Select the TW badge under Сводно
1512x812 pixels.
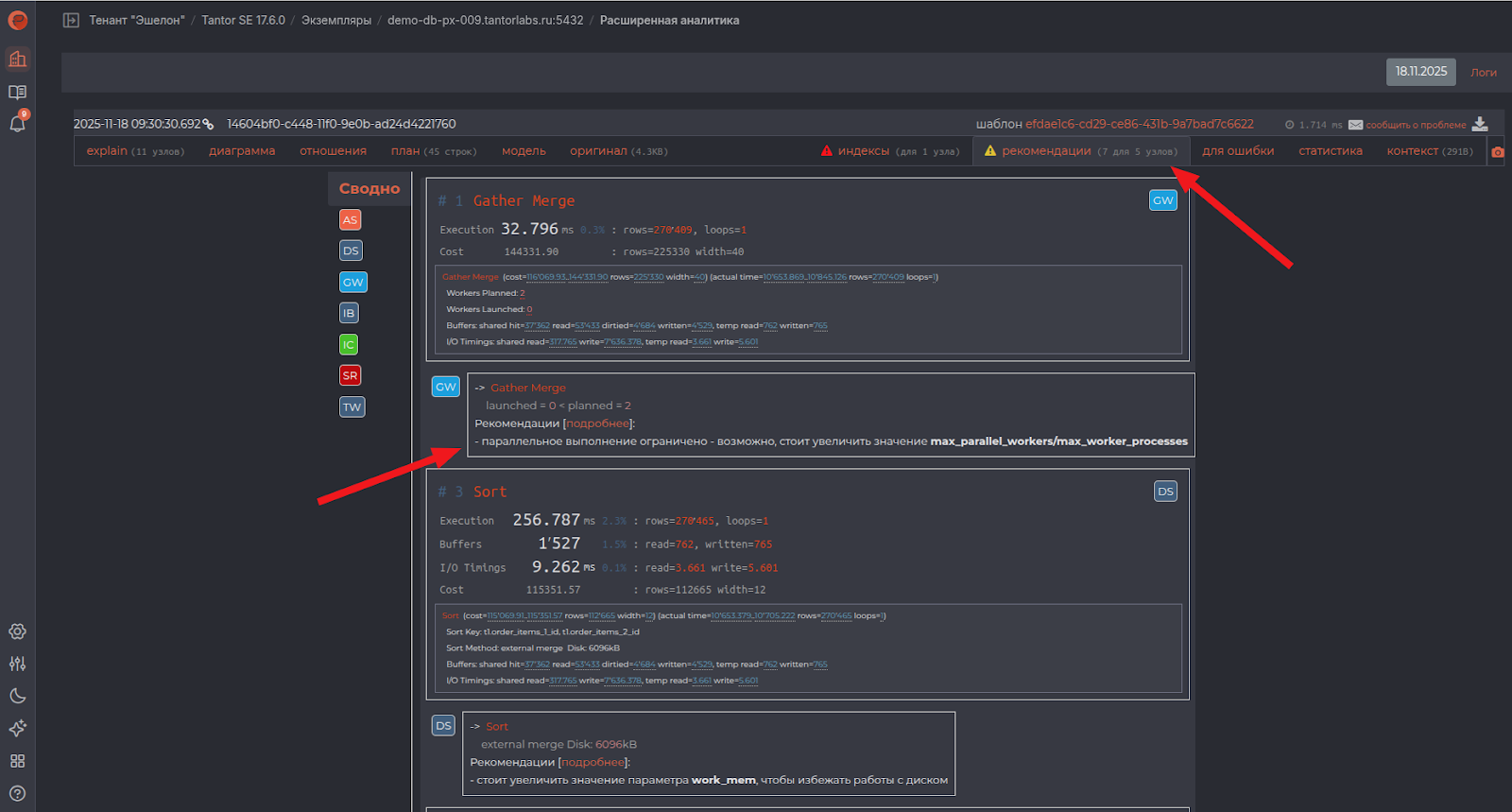(x=352, y=406)
